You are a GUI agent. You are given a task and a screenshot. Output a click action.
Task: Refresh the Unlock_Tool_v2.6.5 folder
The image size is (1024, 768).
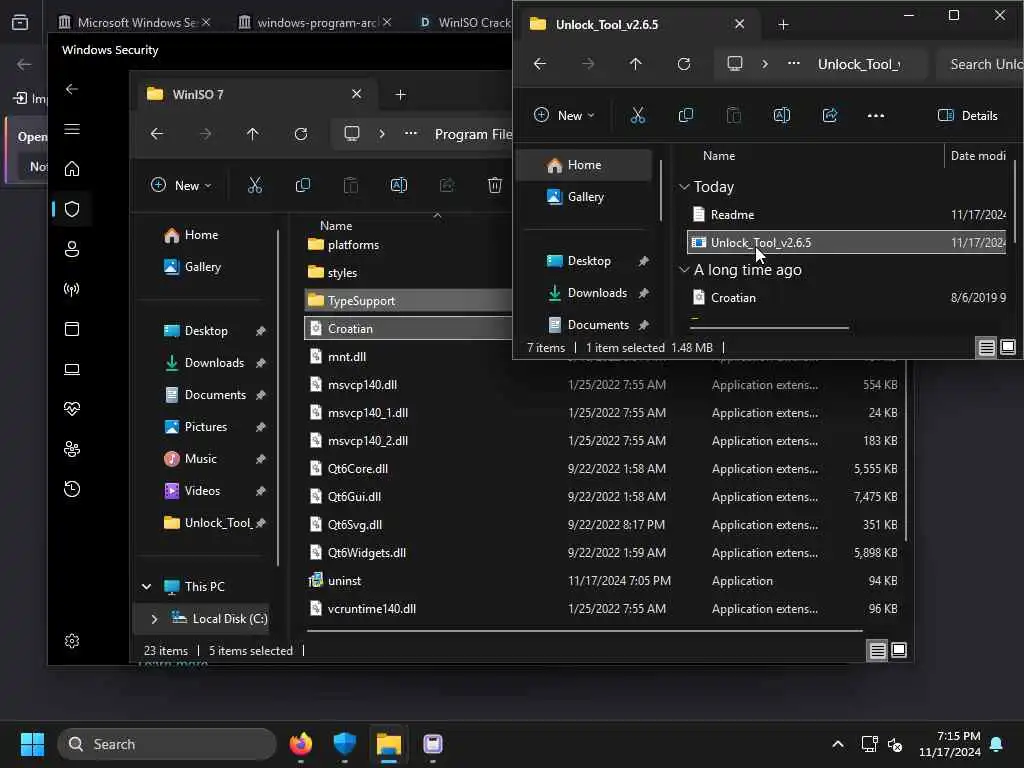pos(684,64)
